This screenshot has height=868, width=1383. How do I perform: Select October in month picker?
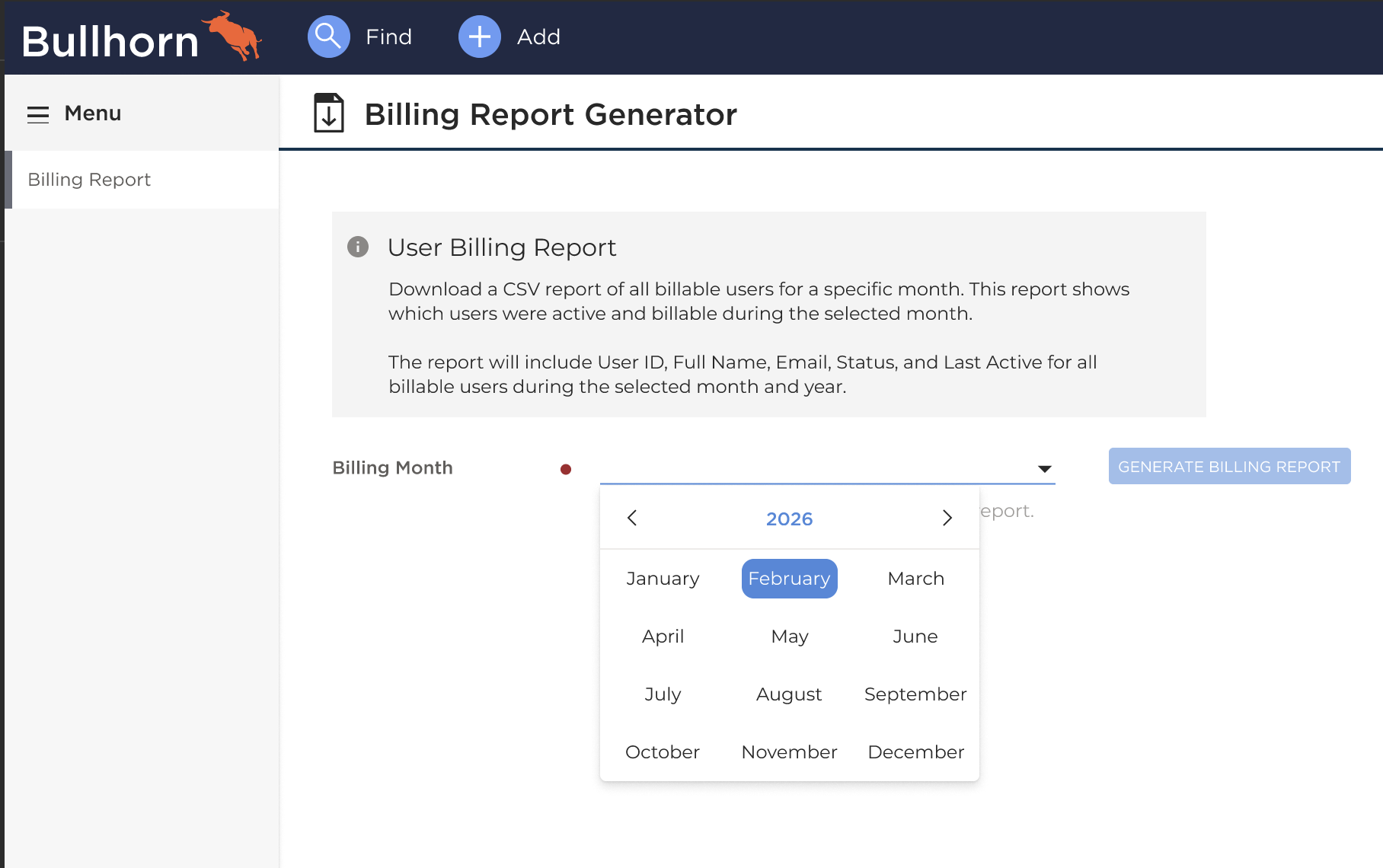(663, 752)
